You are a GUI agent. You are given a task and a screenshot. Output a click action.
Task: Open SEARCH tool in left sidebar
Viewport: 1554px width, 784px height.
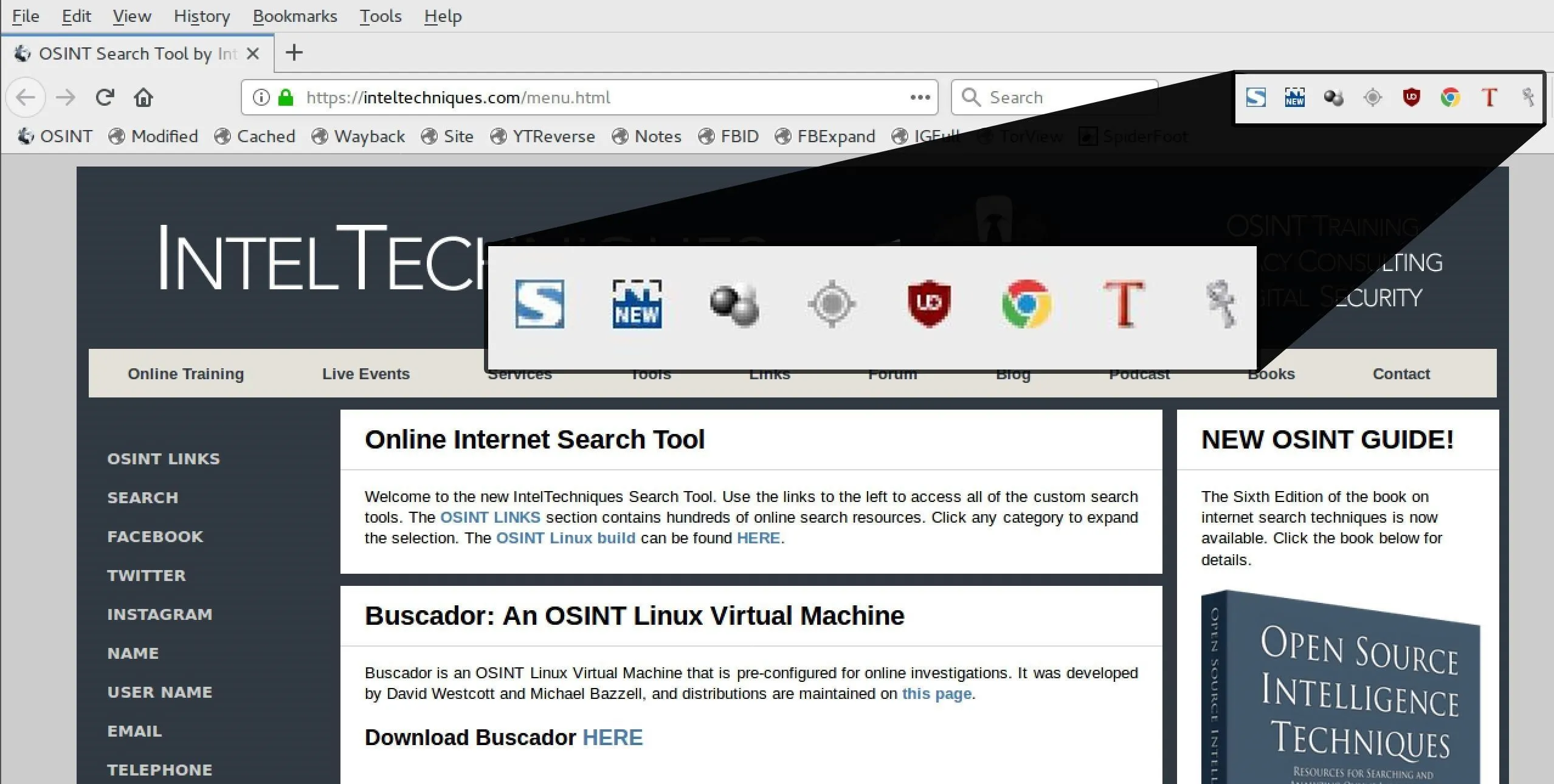(143, 498)
